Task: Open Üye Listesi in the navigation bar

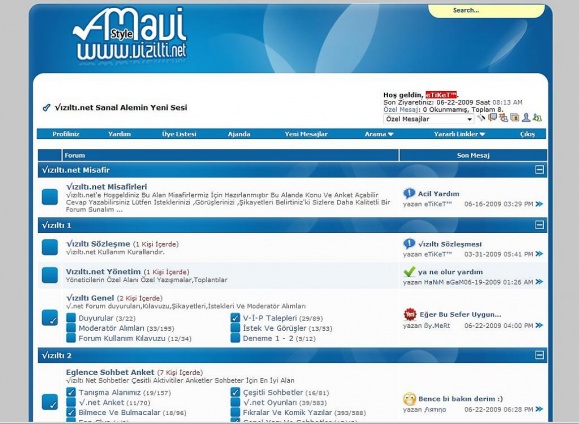Action: 179,134
